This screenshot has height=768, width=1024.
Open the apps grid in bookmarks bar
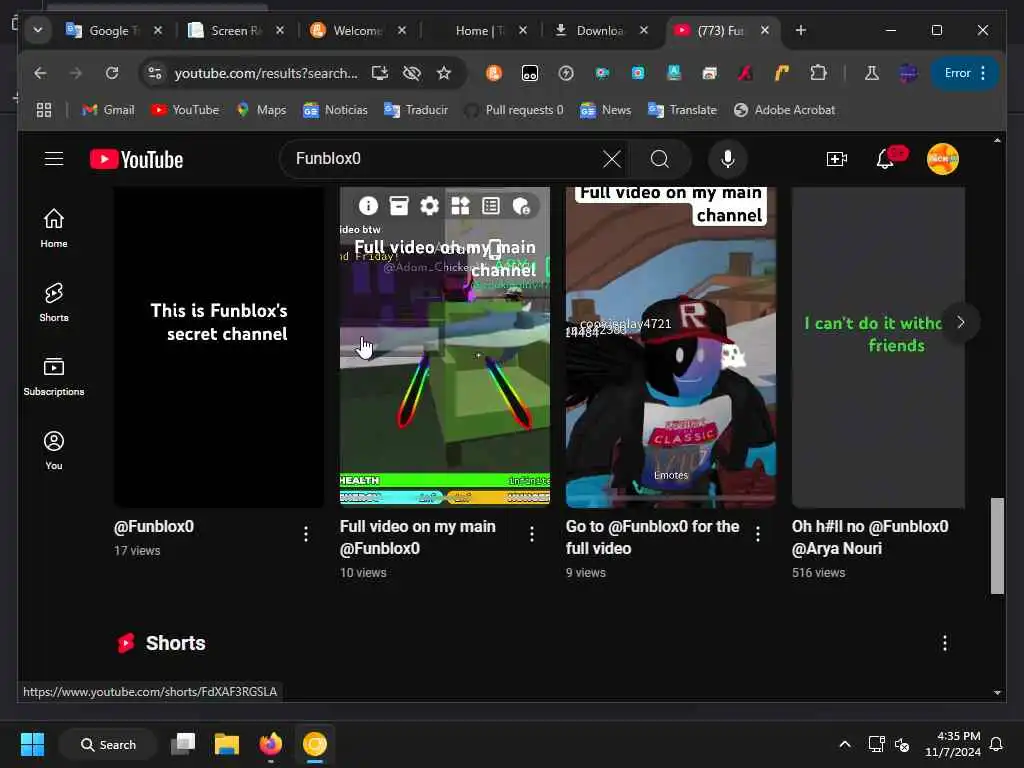[44, 110]
